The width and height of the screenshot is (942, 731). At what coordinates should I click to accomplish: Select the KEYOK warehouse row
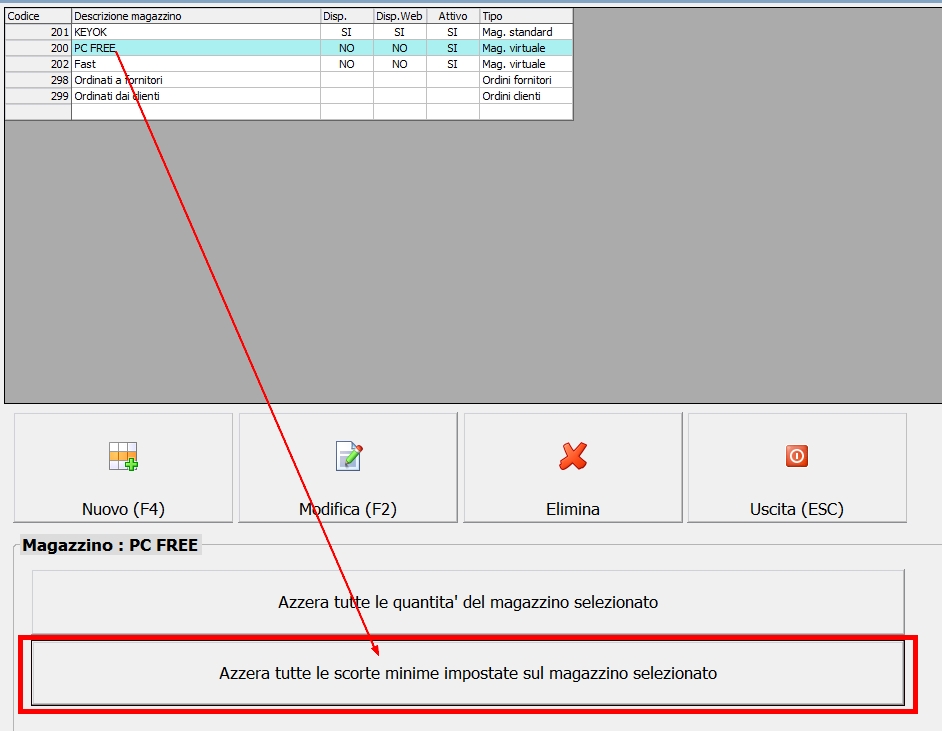click(289, 32)
